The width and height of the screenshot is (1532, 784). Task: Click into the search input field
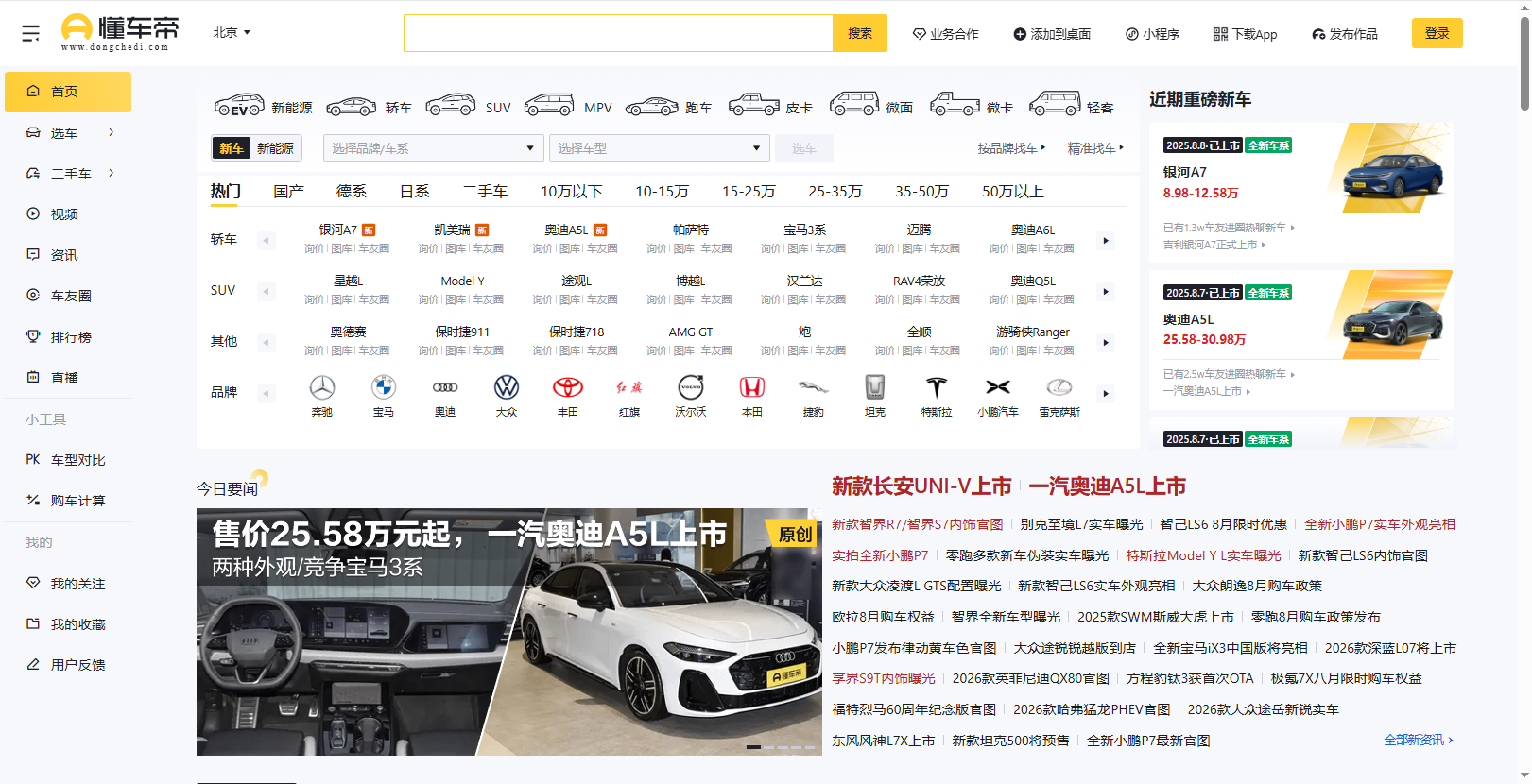[x=618, y=33]
